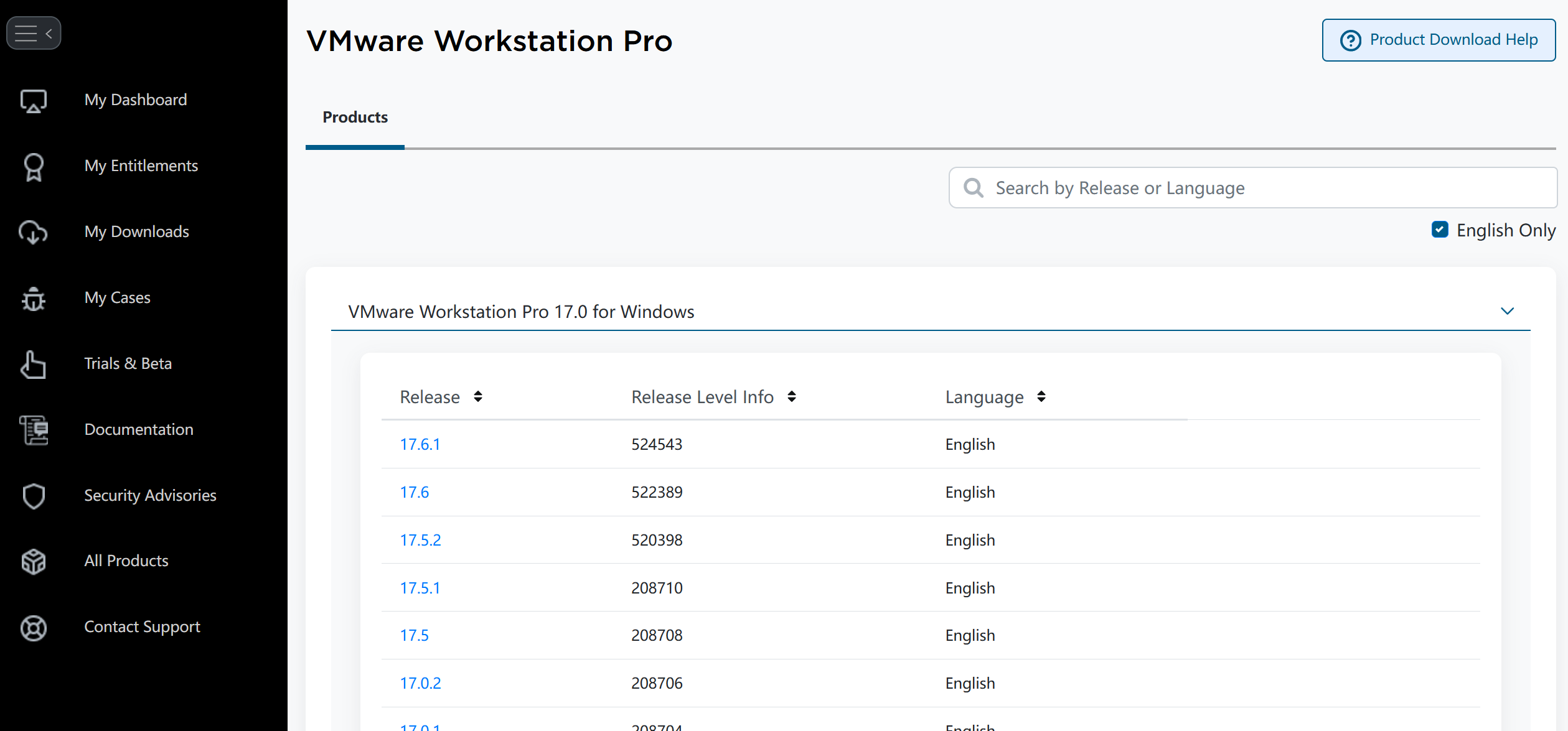Open My Cases menu item
This screenshot has width=1568, height=731.
(118, 297)
